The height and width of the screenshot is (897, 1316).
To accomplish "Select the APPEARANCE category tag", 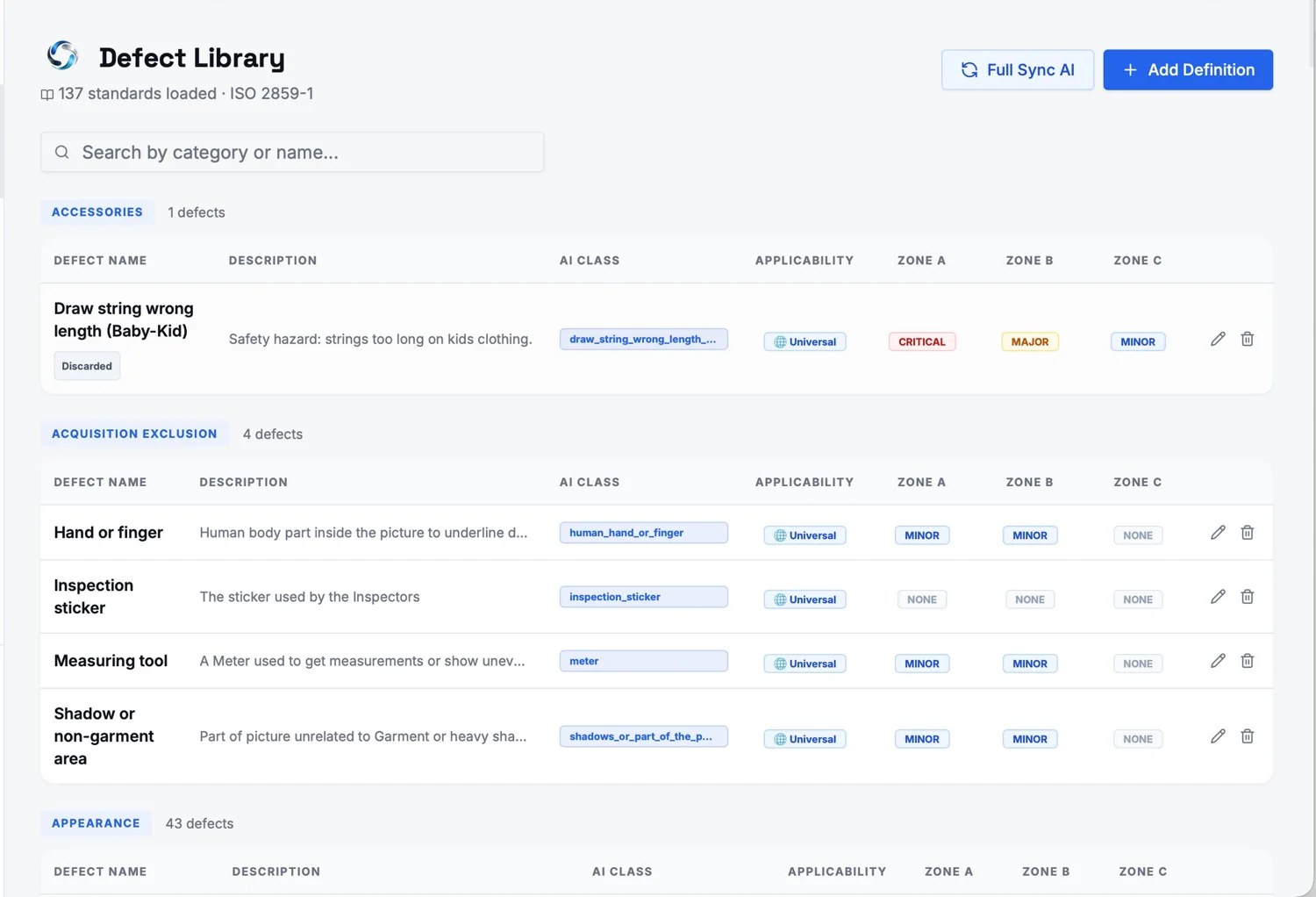I will [x=96, y=822].
